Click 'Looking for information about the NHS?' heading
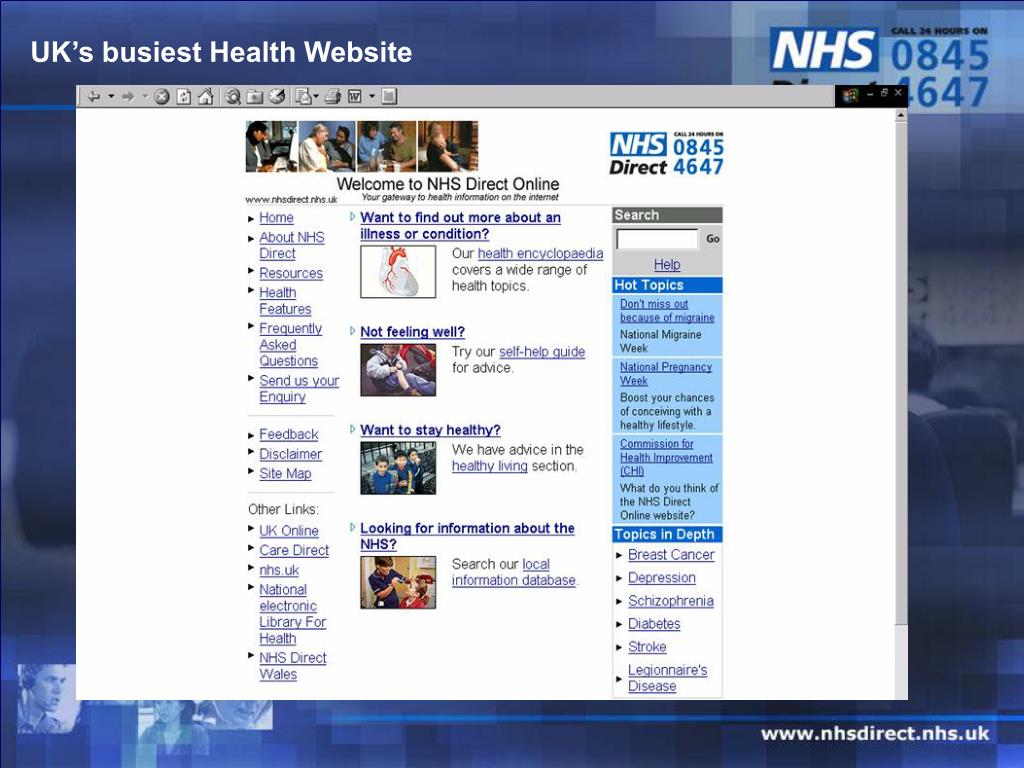Viewport: 1024px width, 768px height. point(467,536)
